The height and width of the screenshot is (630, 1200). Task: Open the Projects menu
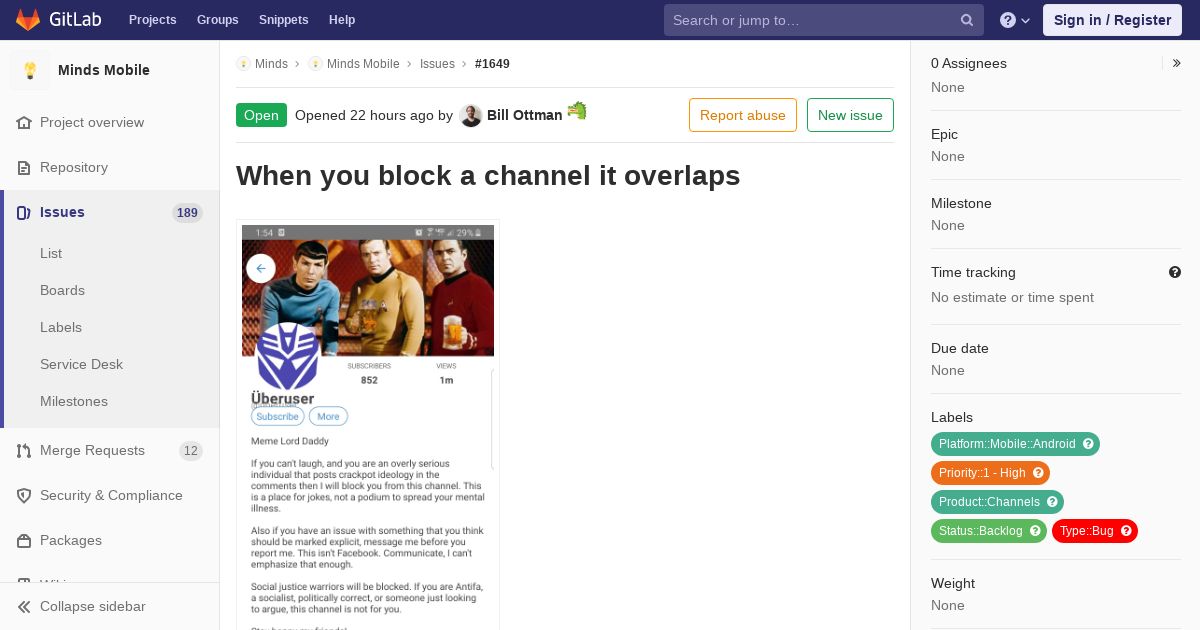click(153, 20)
